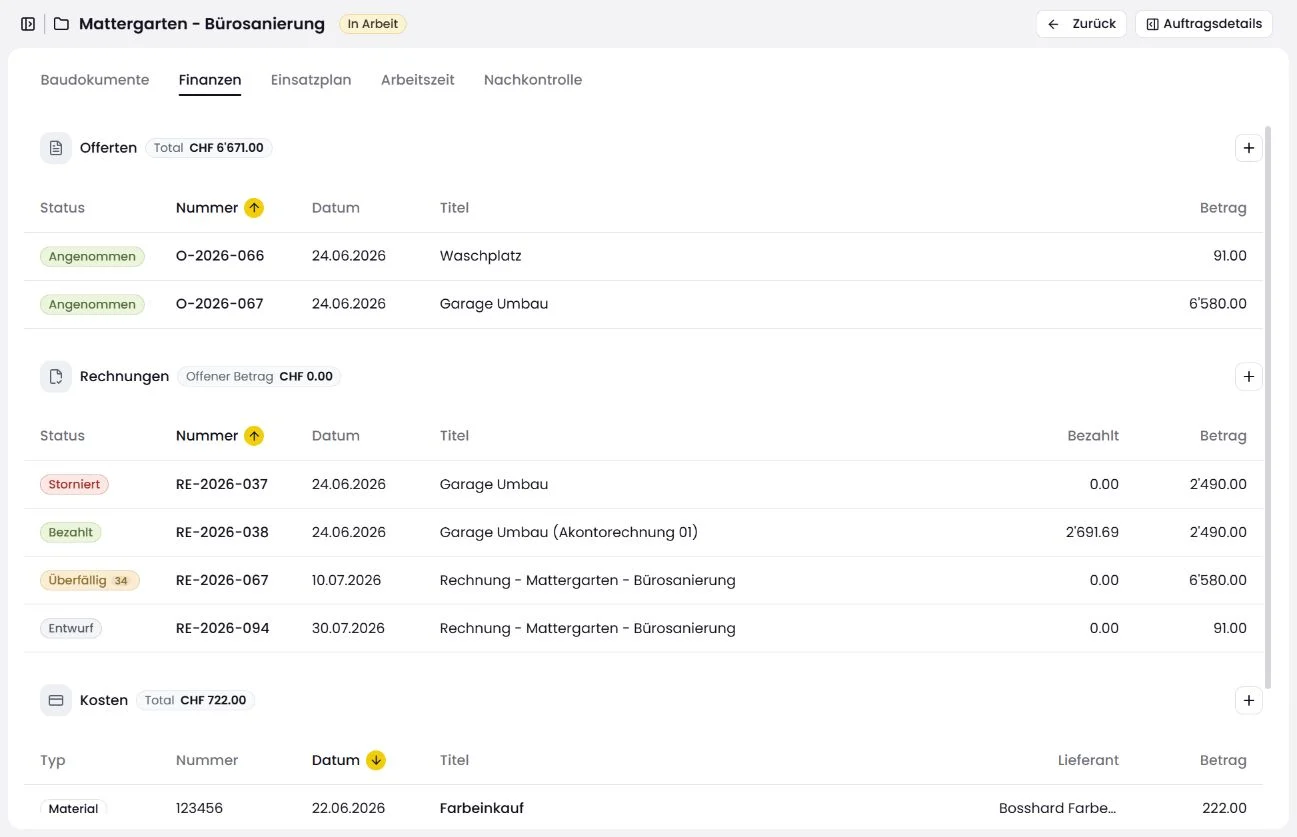Click paid amount 2'691.69
Viewport: 1297px width, 837px height.
click(1092, 532)
